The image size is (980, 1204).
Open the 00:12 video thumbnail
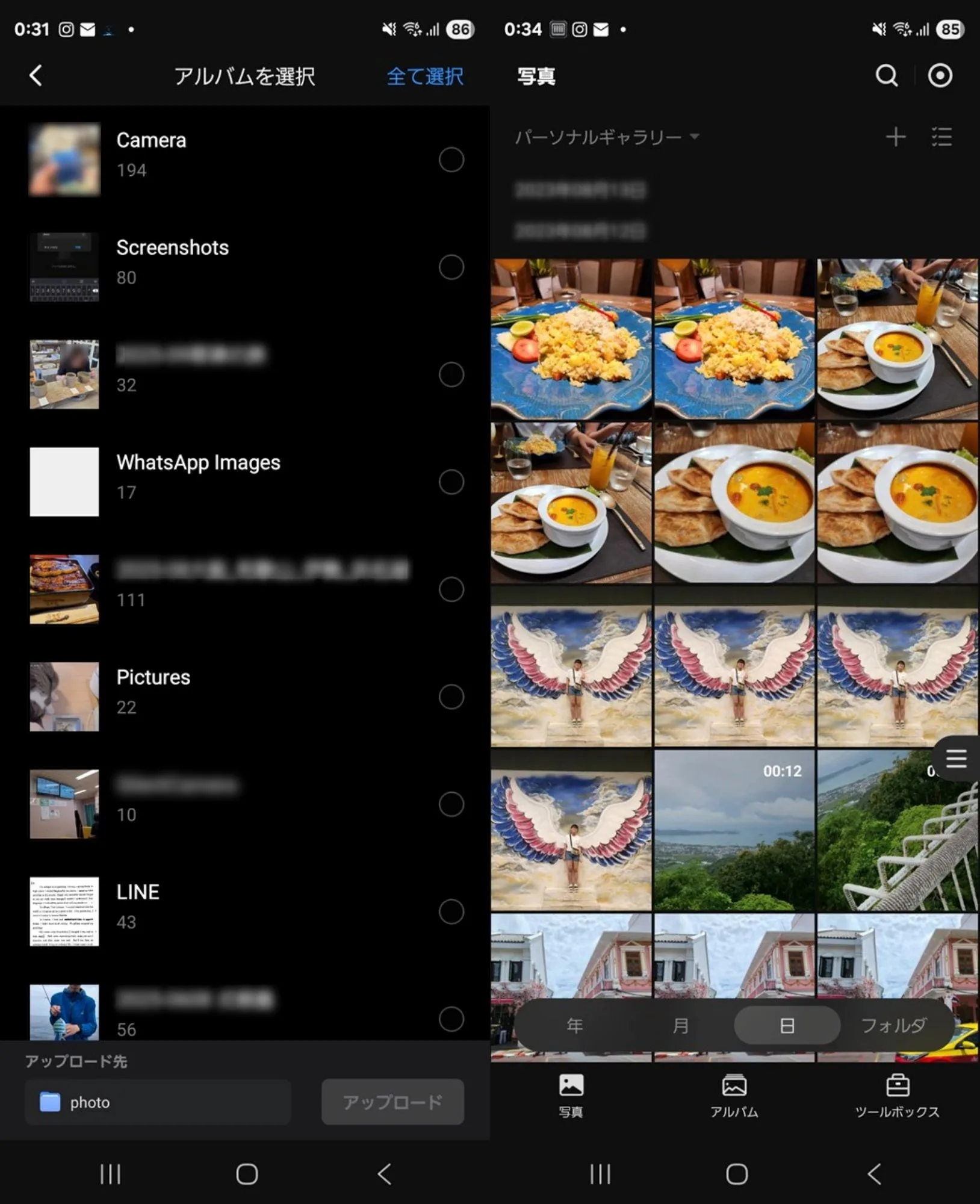734,830
